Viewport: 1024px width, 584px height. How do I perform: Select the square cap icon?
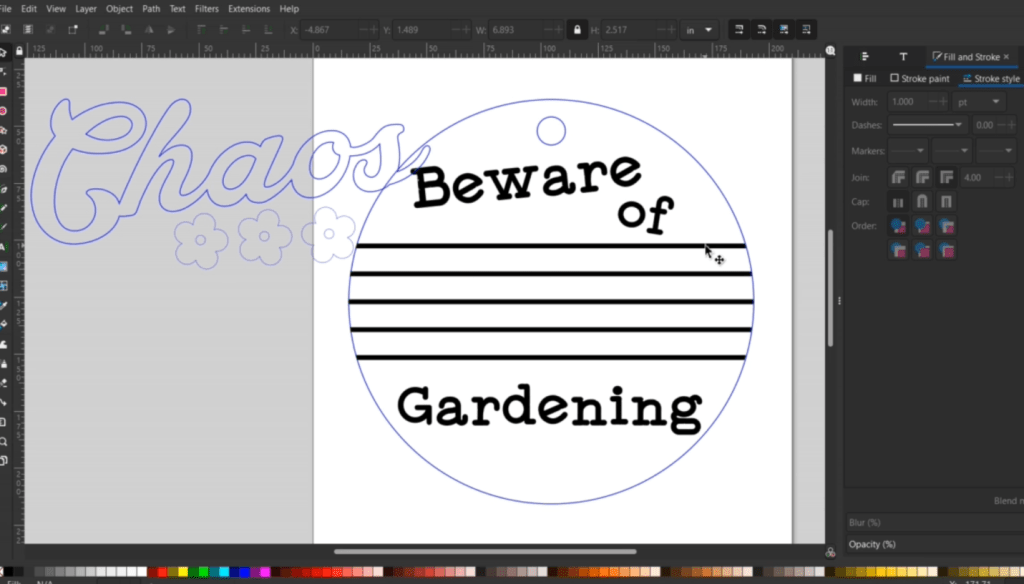pos(945,202)
